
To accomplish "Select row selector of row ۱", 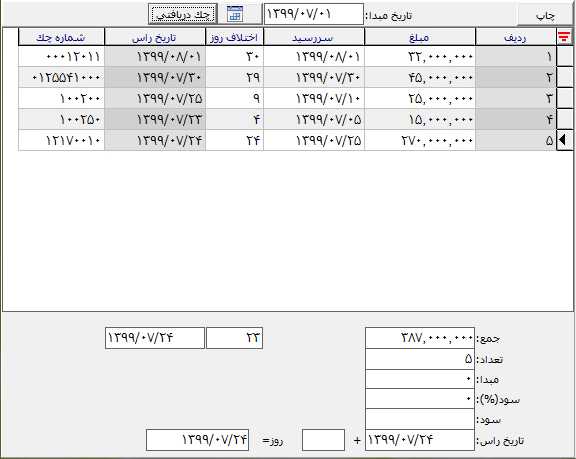I will tap(564, 56).
